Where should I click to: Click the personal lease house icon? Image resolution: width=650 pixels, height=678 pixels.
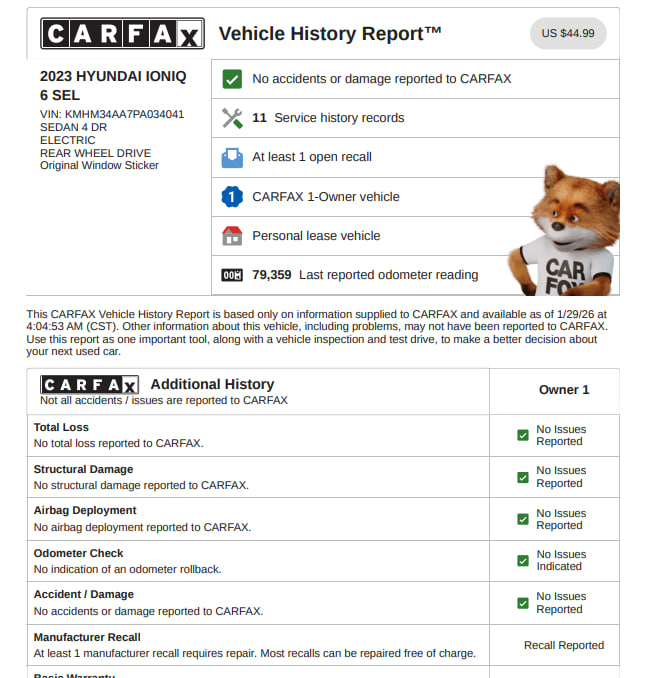[x=232, y=236]
